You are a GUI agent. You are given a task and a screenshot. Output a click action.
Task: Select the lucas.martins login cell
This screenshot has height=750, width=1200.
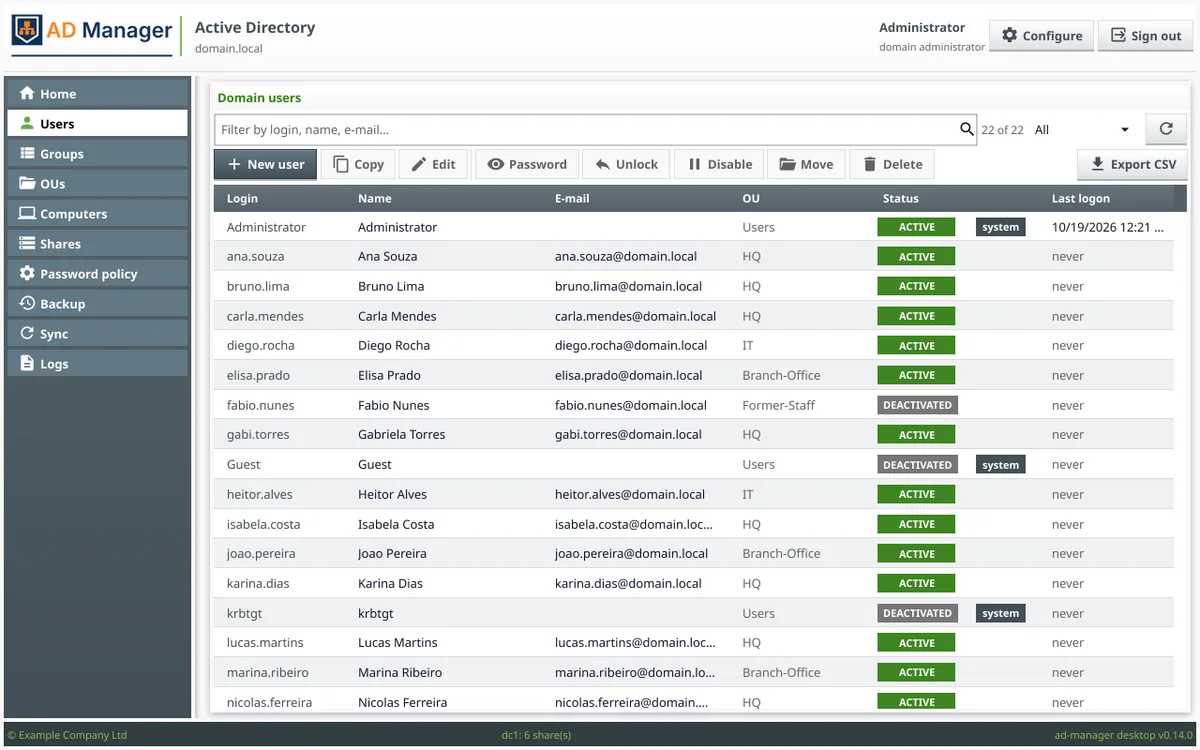pos(265,642)
